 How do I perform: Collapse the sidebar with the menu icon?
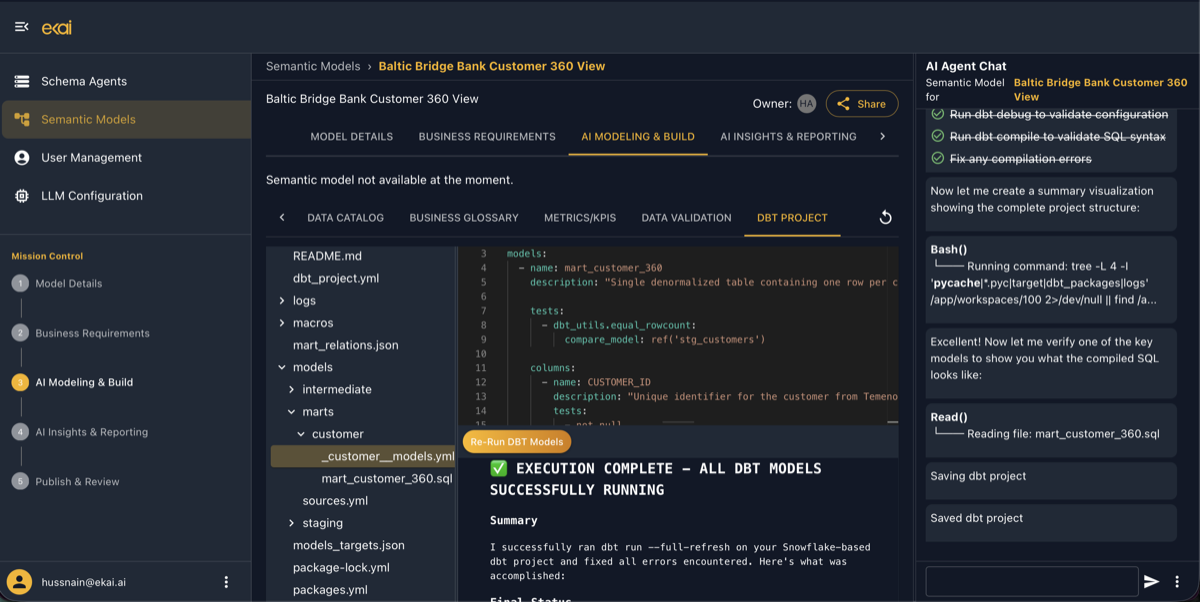pyautogui.click(x=21, y=27)
